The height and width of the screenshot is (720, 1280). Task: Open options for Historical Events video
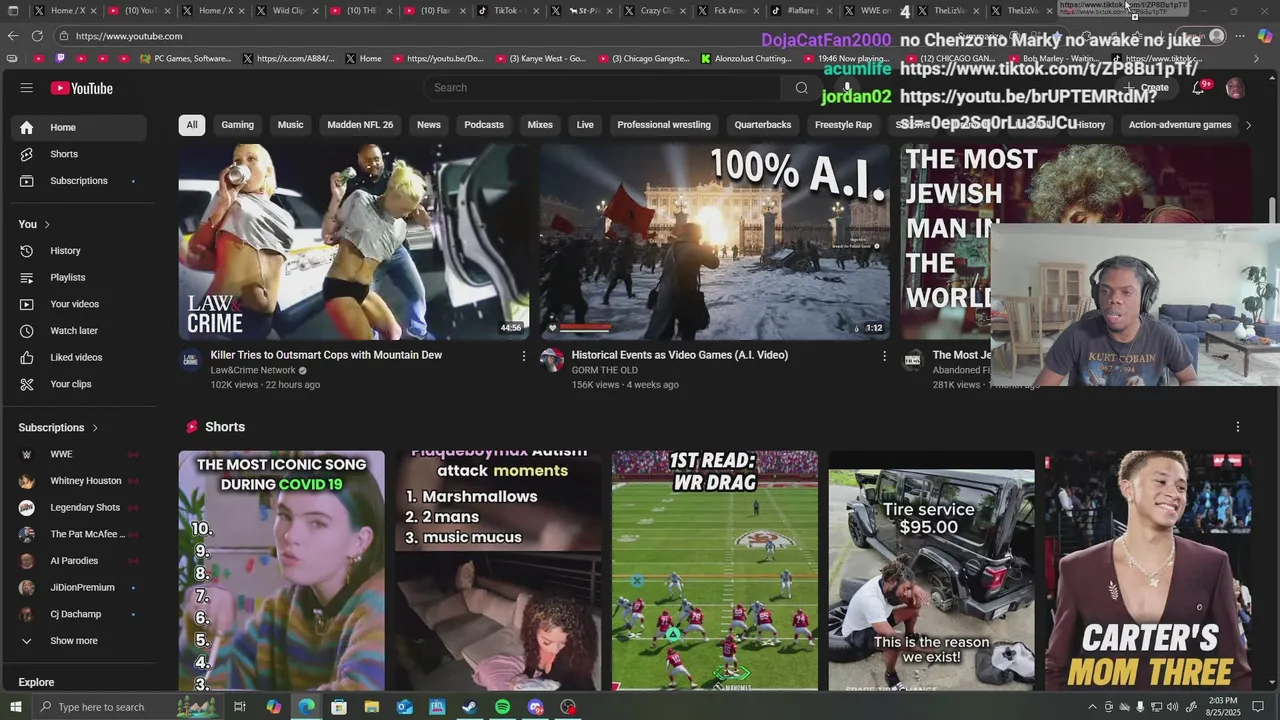(x=884, y=356)
